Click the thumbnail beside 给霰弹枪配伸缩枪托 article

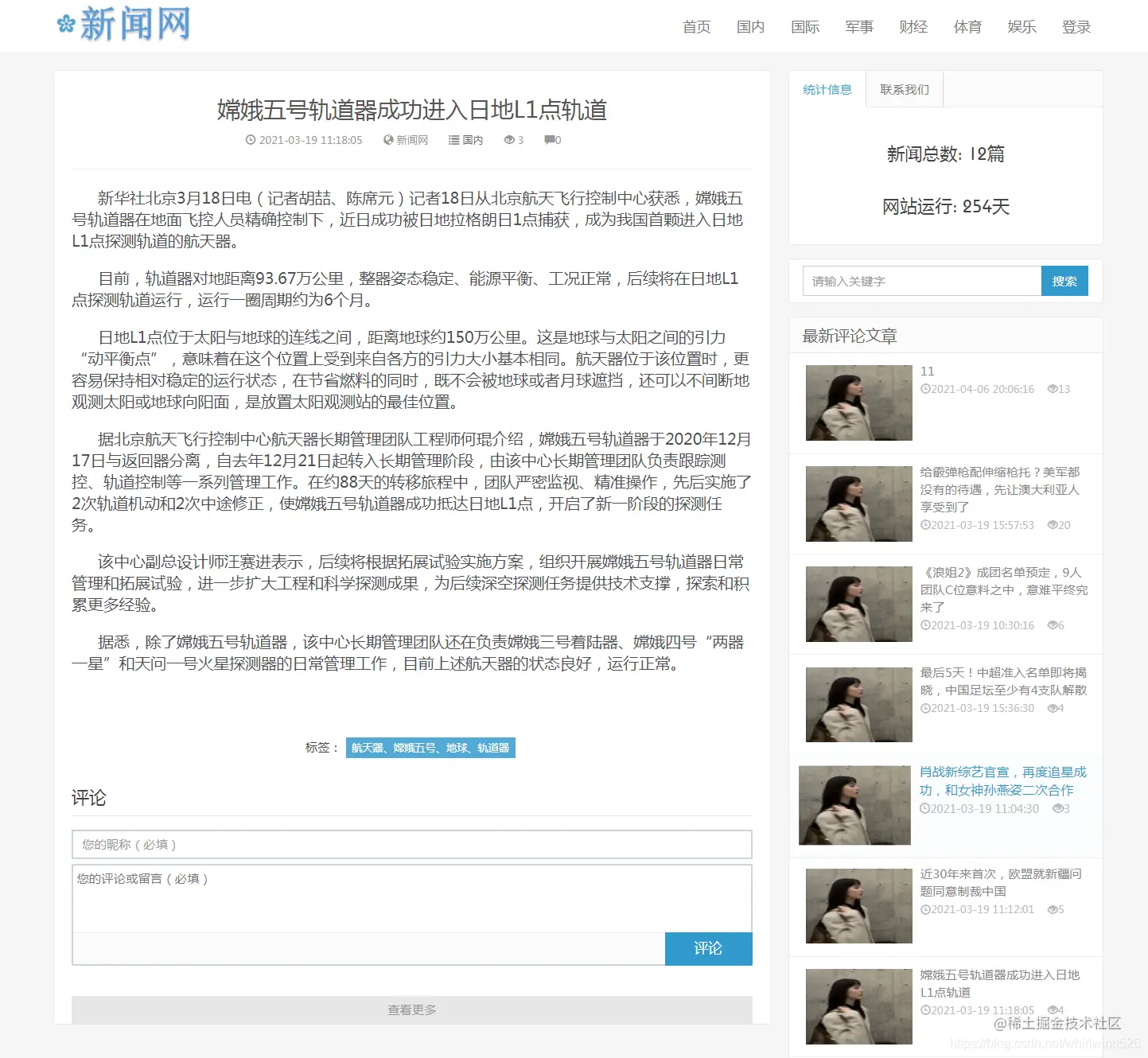(859, 504)
